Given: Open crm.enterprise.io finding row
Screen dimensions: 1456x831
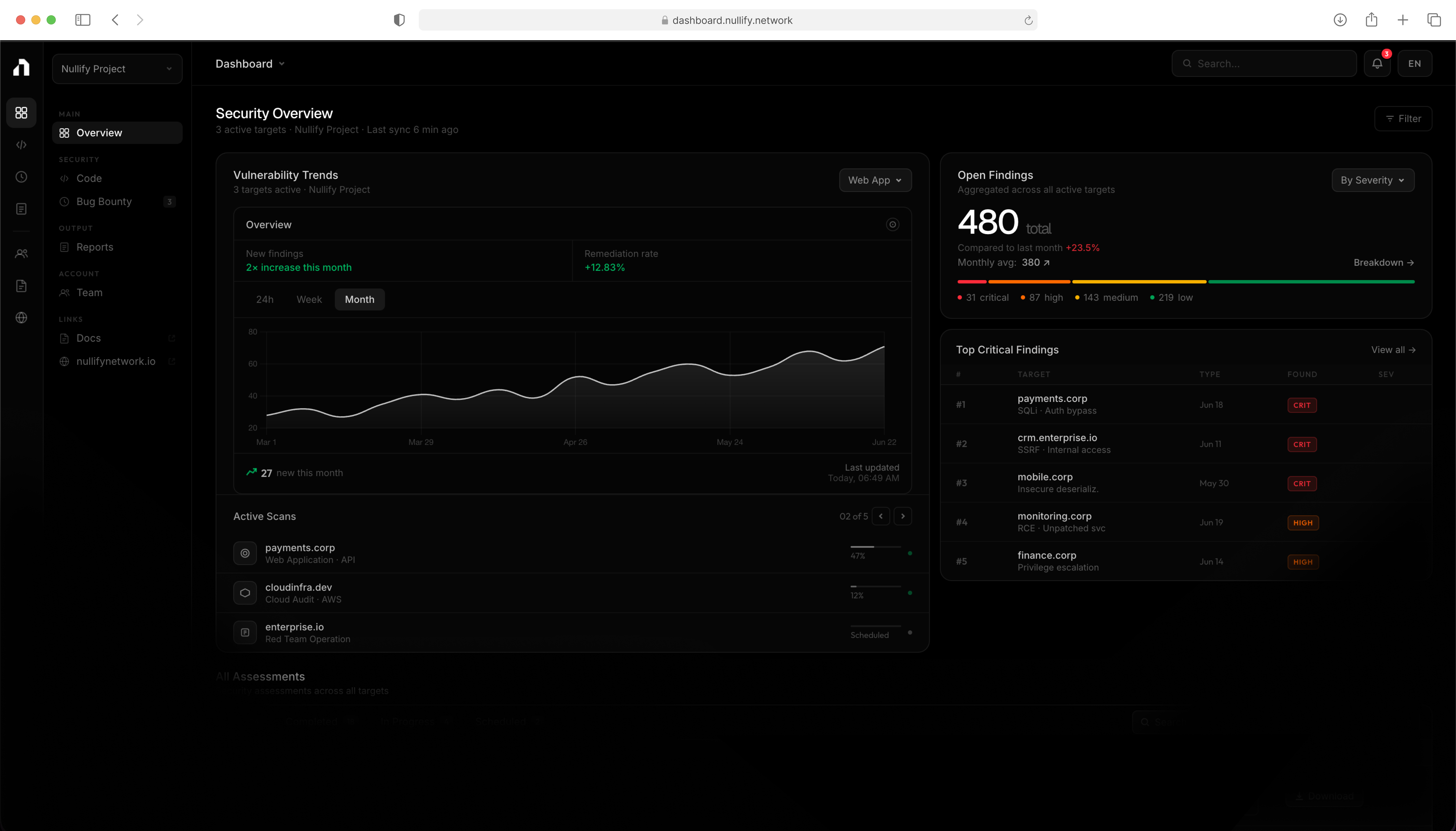Looking at the screenshot, I should [1186, 444].
